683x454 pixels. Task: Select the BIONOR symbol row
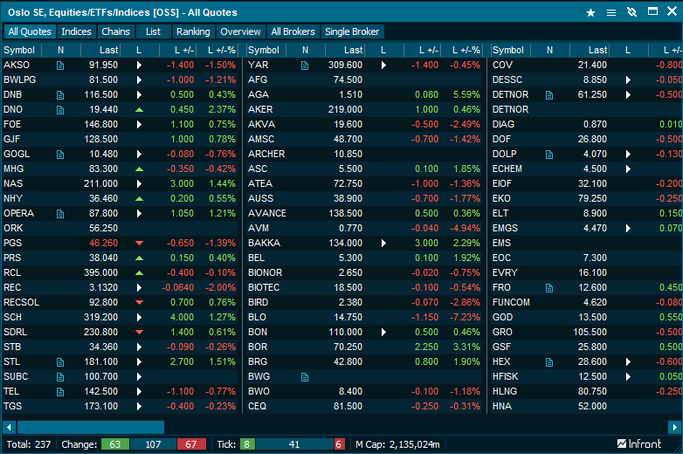(365, 273)
